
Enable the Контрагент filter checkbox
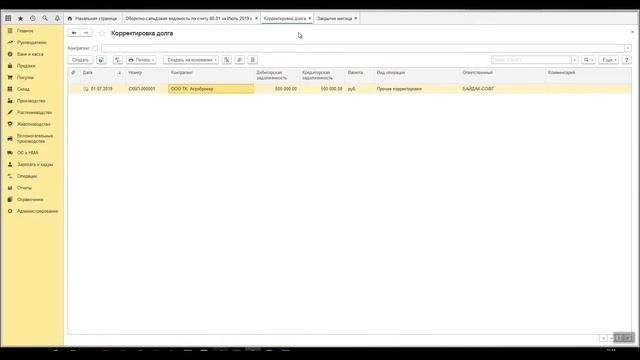(95, 48)
